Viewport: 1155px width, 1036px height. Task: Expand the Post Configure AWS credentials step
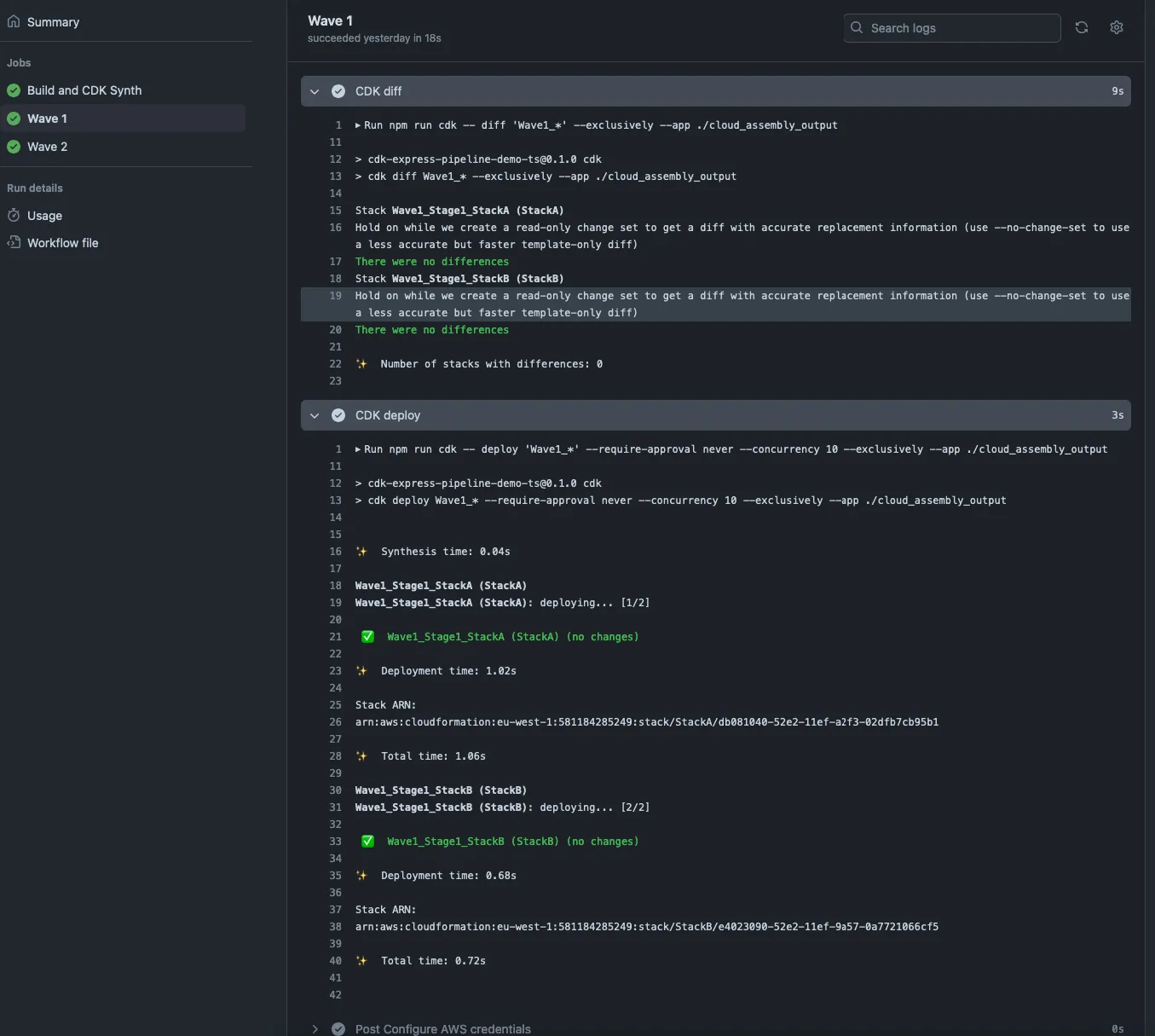point(315,1029)
